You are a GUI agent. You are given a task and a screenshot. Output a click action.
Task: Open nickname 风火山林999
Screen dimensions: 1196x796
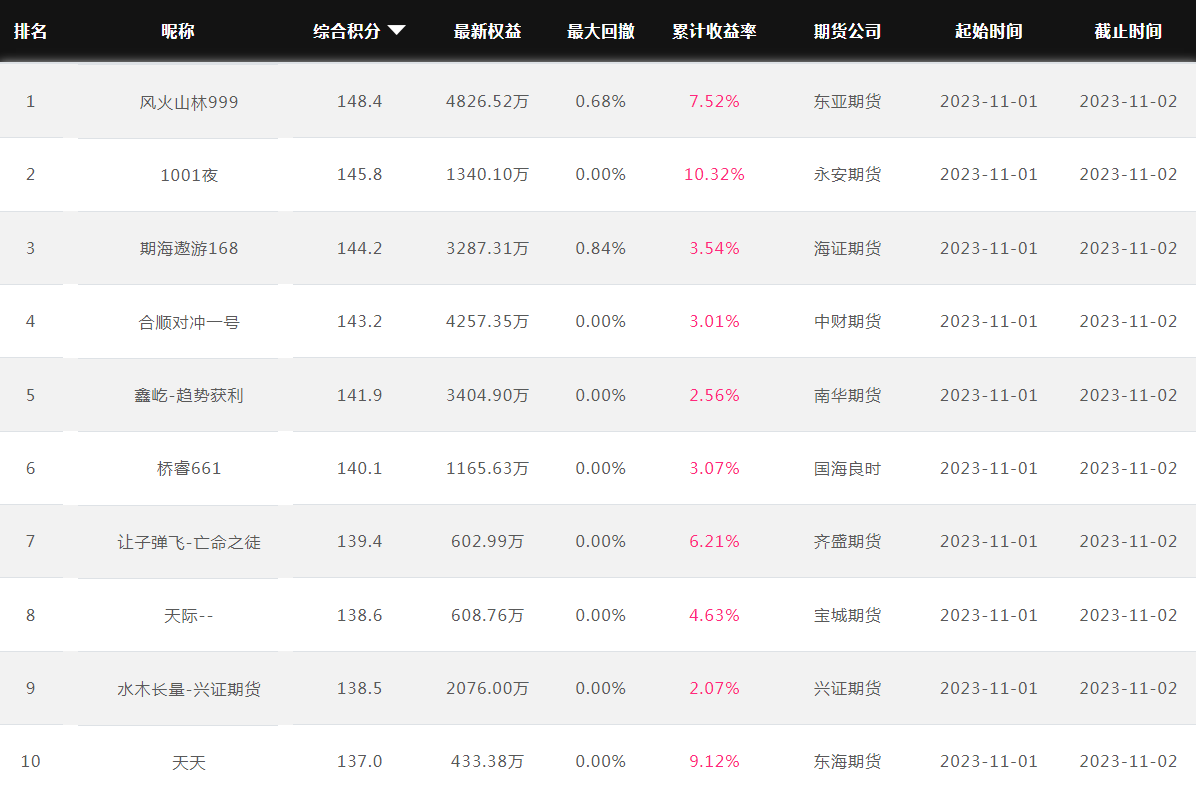pos(188,102)
